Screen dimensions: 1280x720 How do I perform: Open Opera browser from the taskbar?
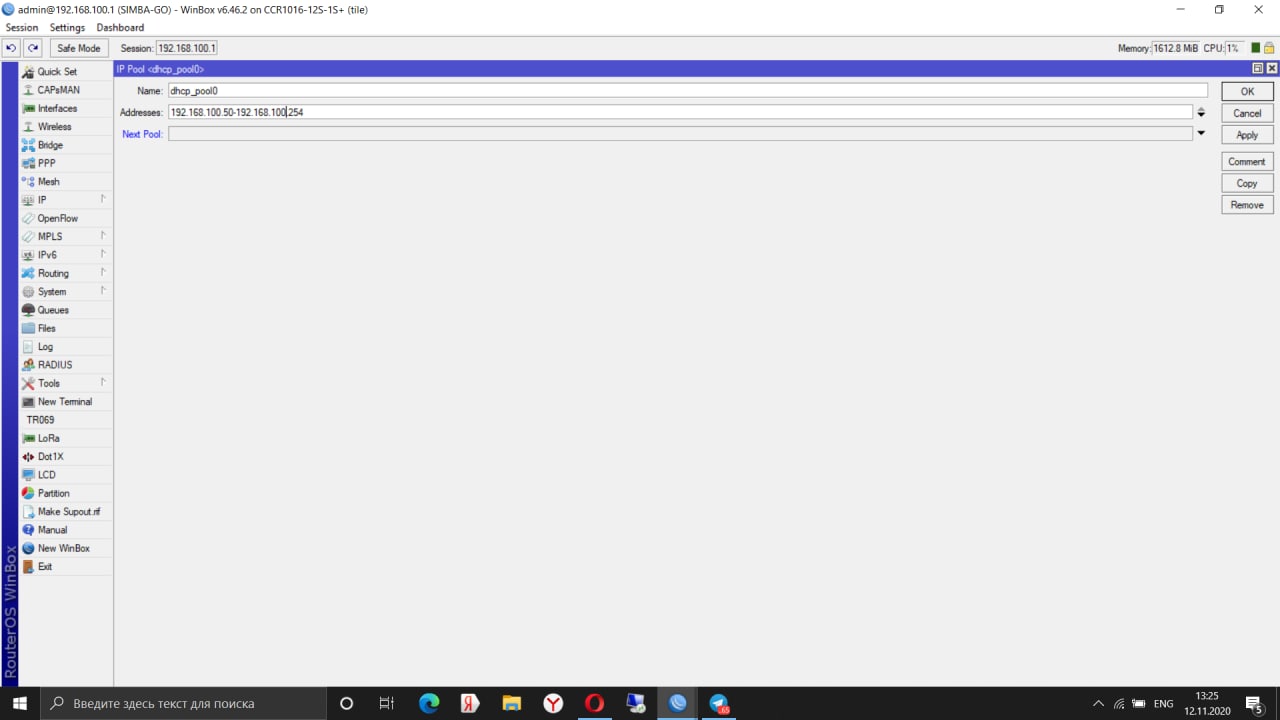[x=594, y=703]
